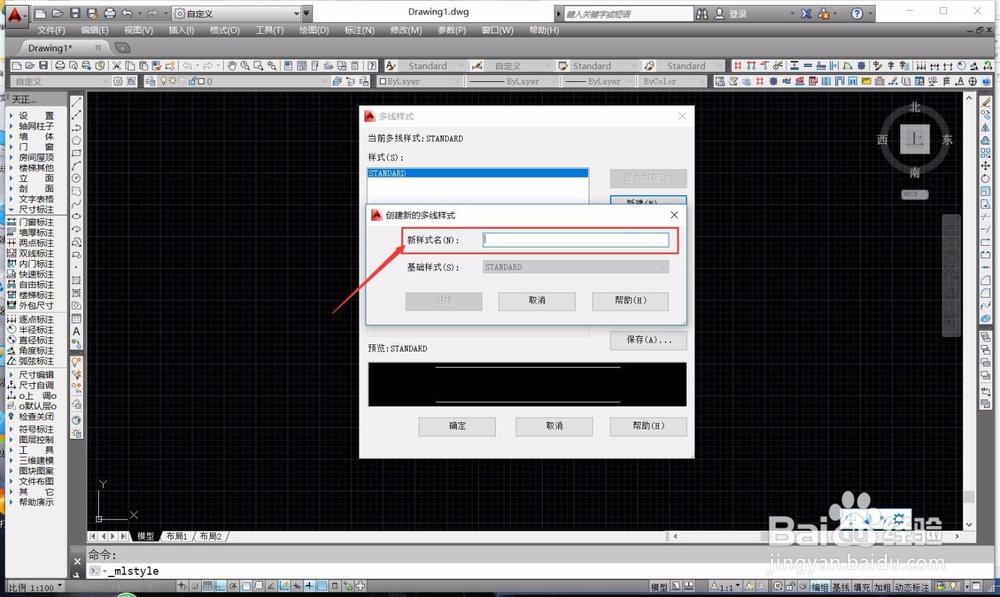This screenshot has height=597, width=1000.
Task: Click 取消 at bottom of multiline style dialog
Action: 554,426
